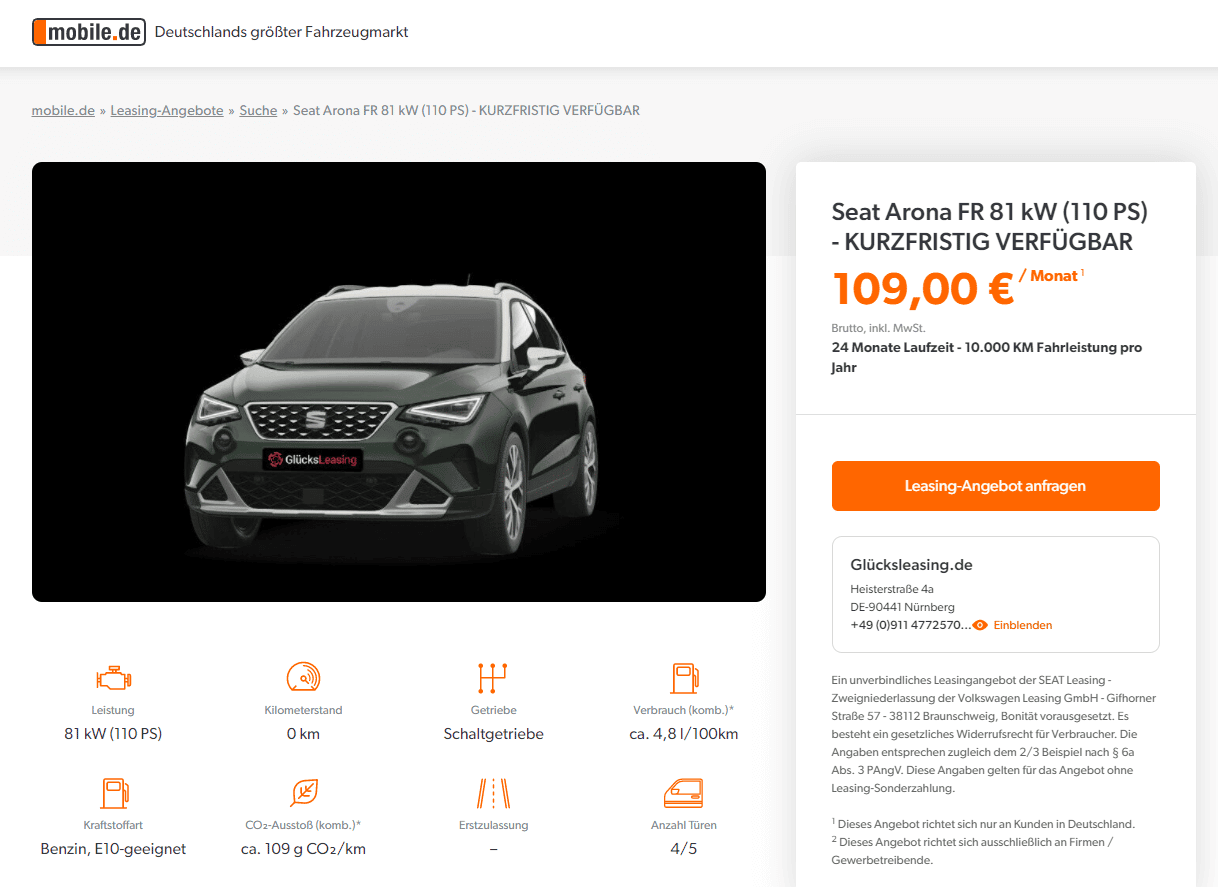Viewport: 1218px width, 887px height.
Task: Click the 109,00 € monthly price
Action: [x=923, y=289]
